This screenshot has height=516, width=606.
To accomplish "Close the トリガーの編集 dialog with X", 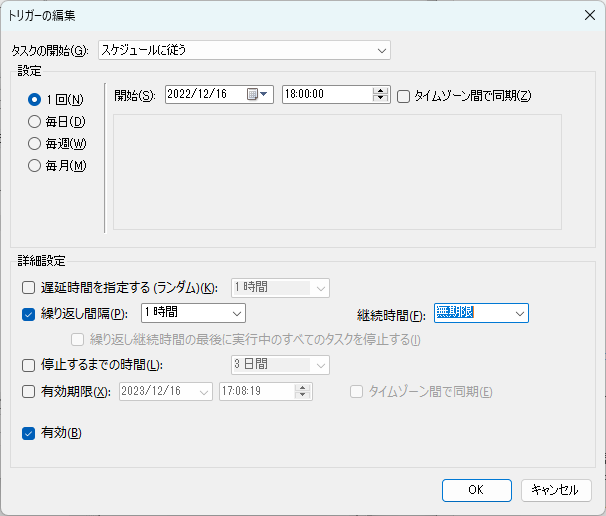I will (x=590, y=15).
